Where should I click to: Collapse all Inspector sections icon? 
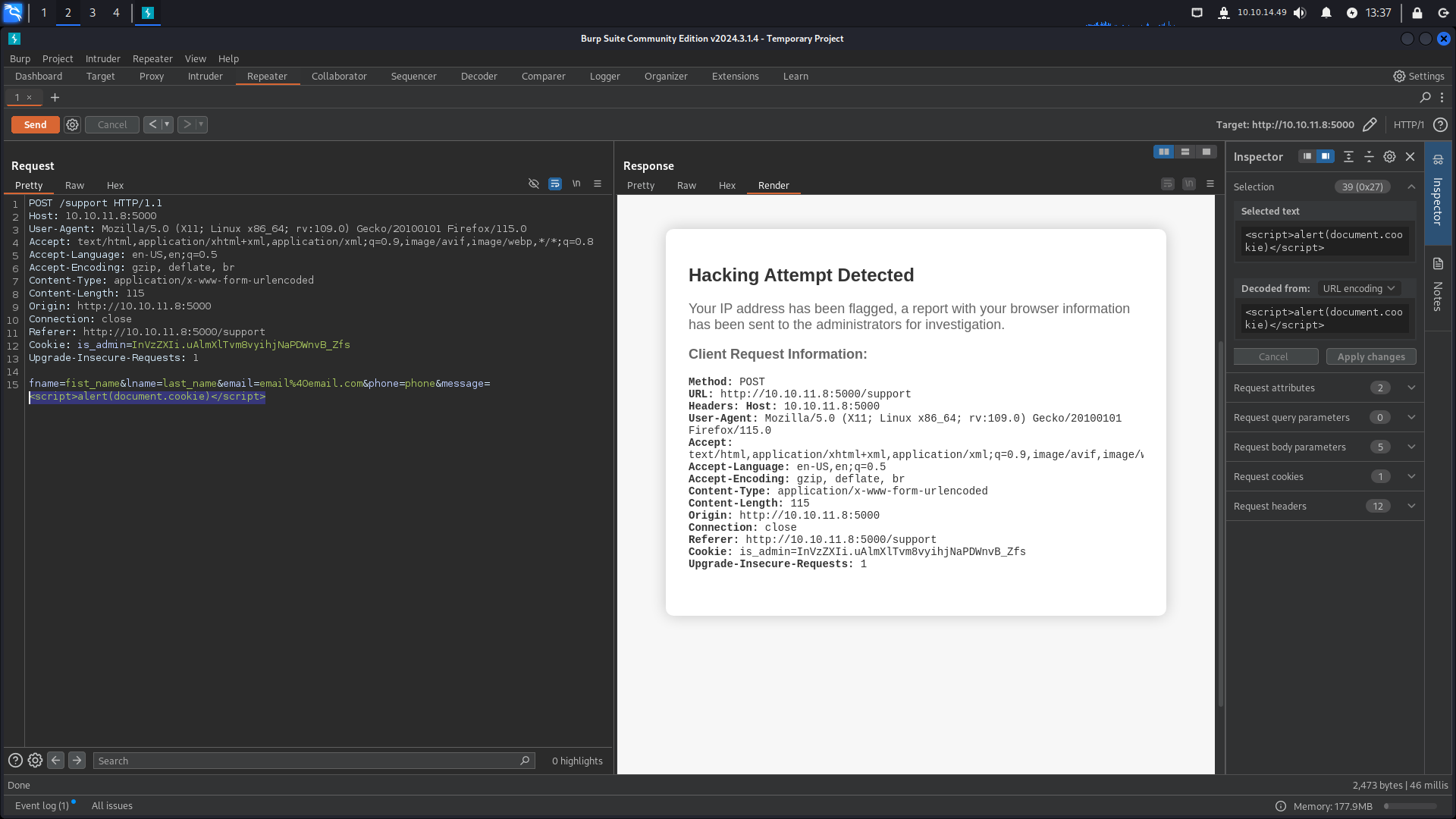click(x=1369, y=156)
